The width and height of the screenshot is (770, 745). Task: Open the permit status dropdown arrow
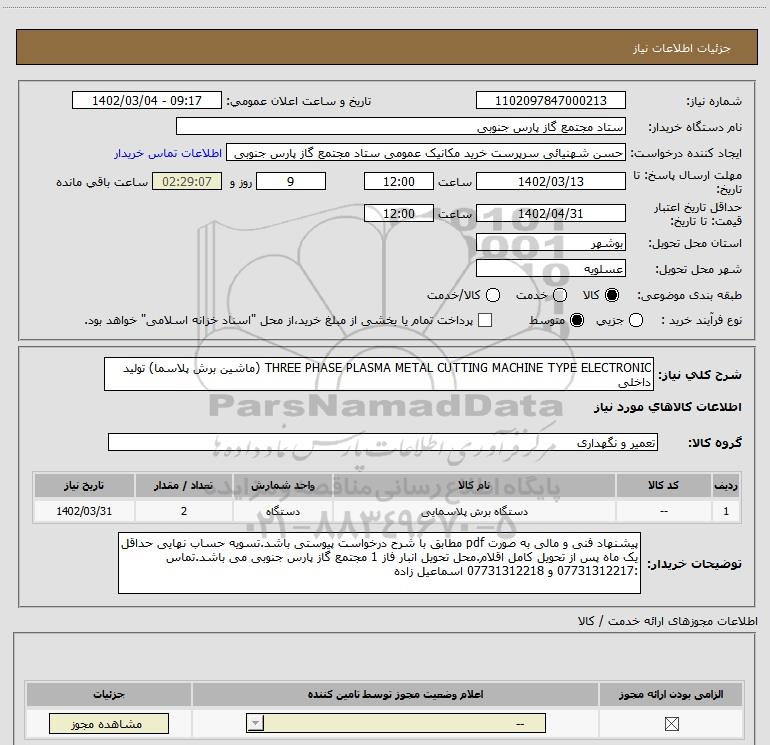255,723
